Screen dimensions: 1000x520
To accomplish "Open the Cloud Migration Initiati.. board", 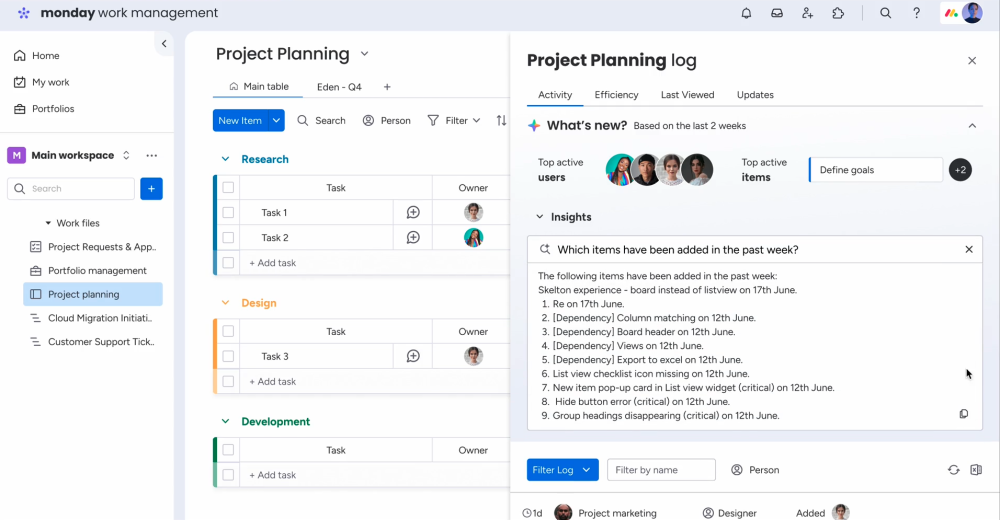I will pyautogui.click(x=92, y=318).
